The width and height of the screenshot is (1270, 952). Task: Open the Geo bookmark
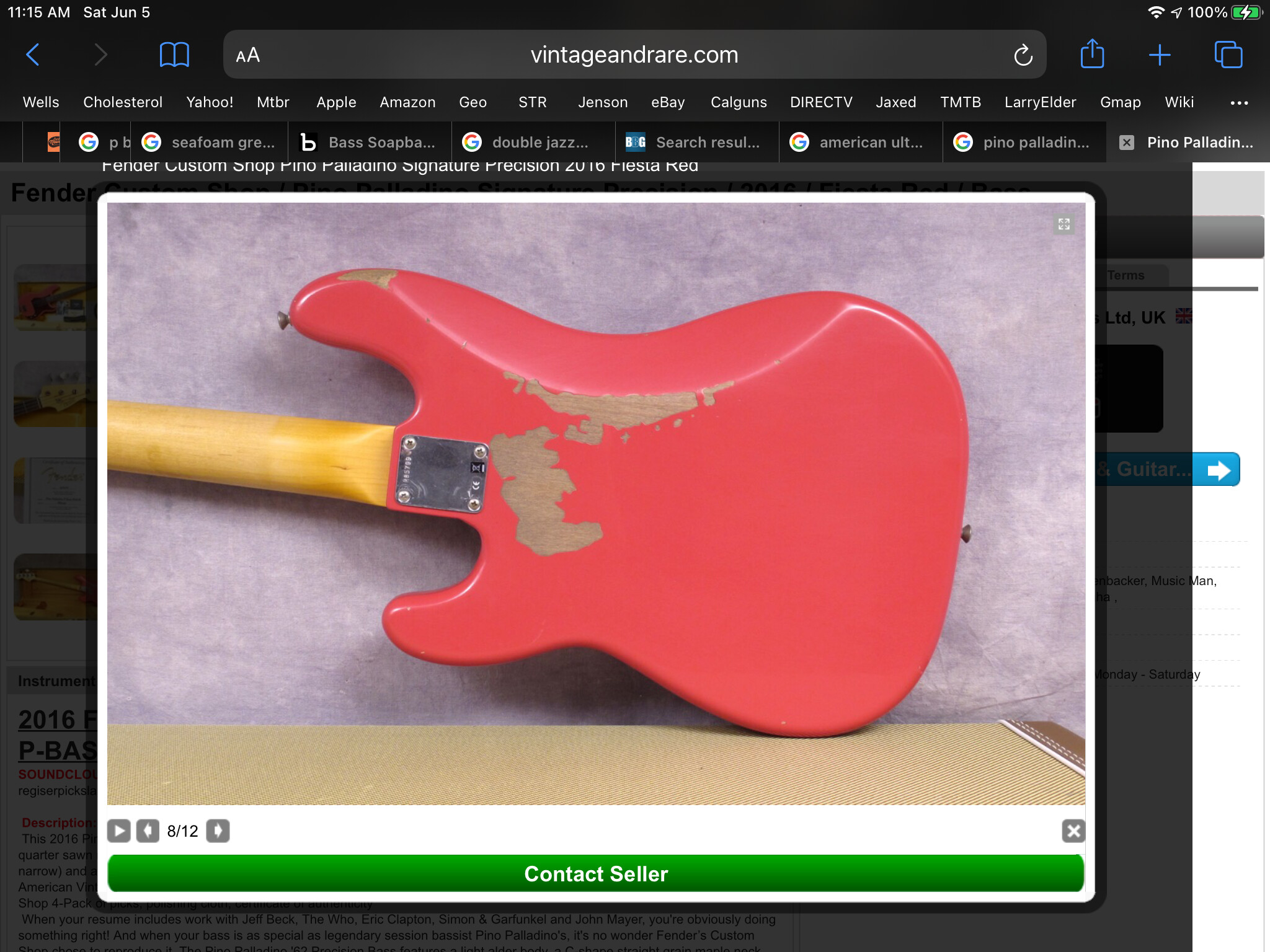point(473,102)
